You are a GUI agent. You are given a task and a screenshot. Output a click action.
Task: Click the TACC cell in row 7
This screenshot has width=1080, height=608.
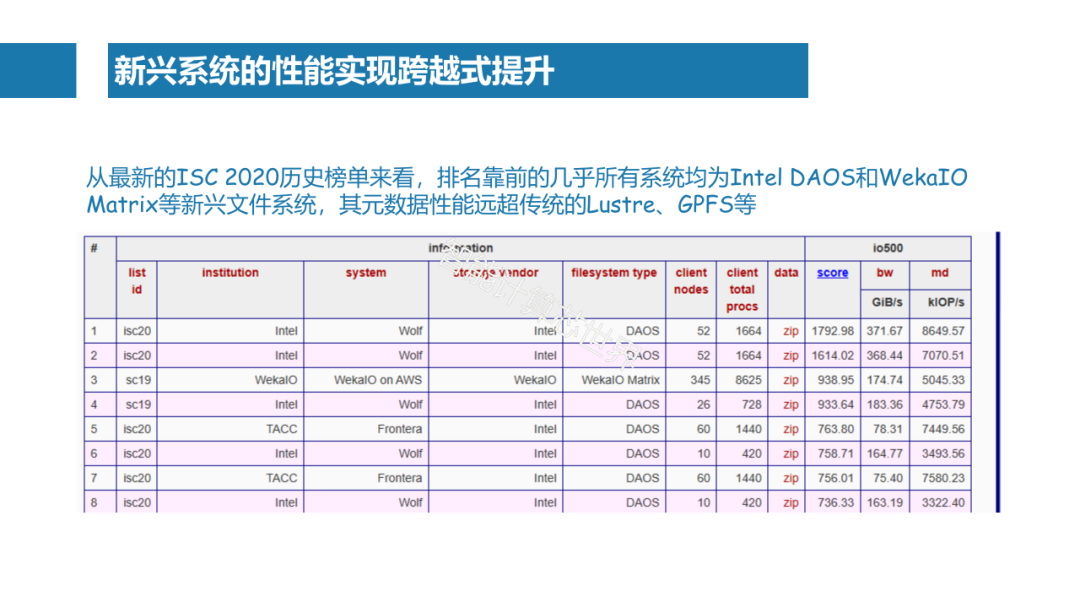tap(282, 478)
